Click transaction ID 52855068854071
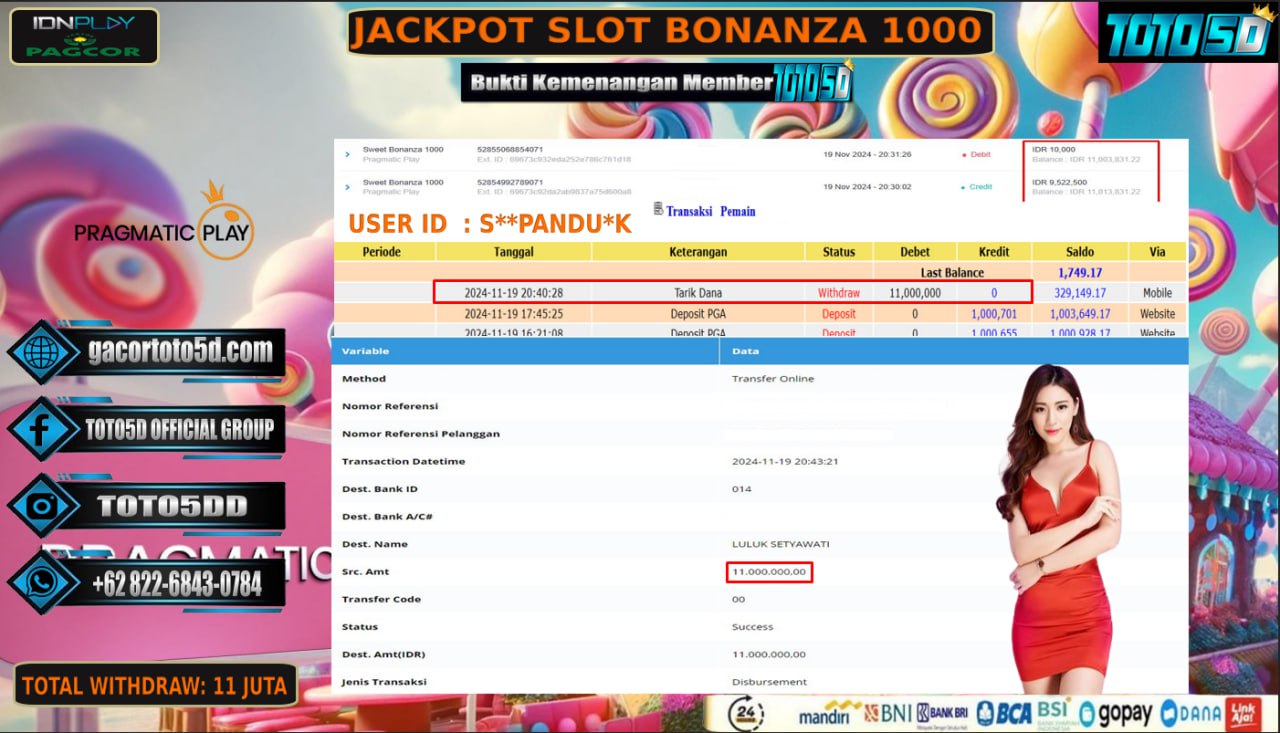1280x733 pixels. pos(510,149)
